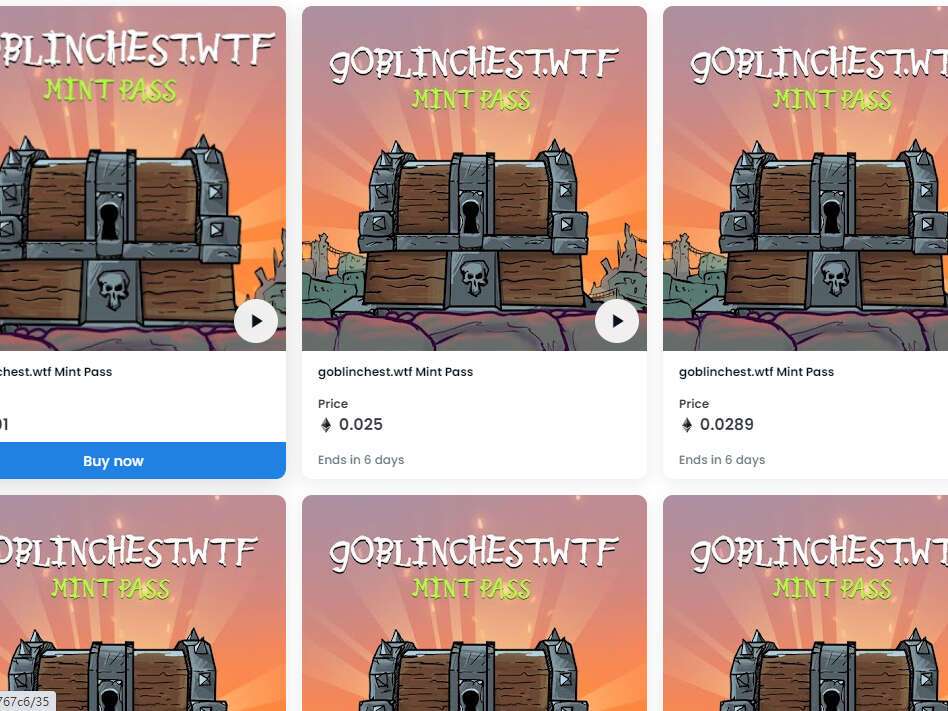Image resolution: width=948 pixels, height=711 pixels.
Task: Click the 0.025 price value
Action: click(x=361, y=424)
